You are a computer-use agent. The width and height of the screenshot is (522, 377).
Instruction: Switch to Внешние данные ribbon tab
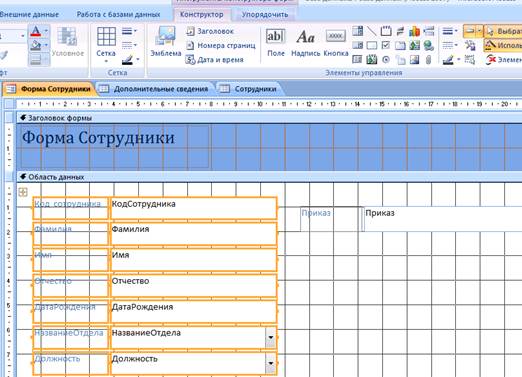pyautogui.click(x=29, y=14)
